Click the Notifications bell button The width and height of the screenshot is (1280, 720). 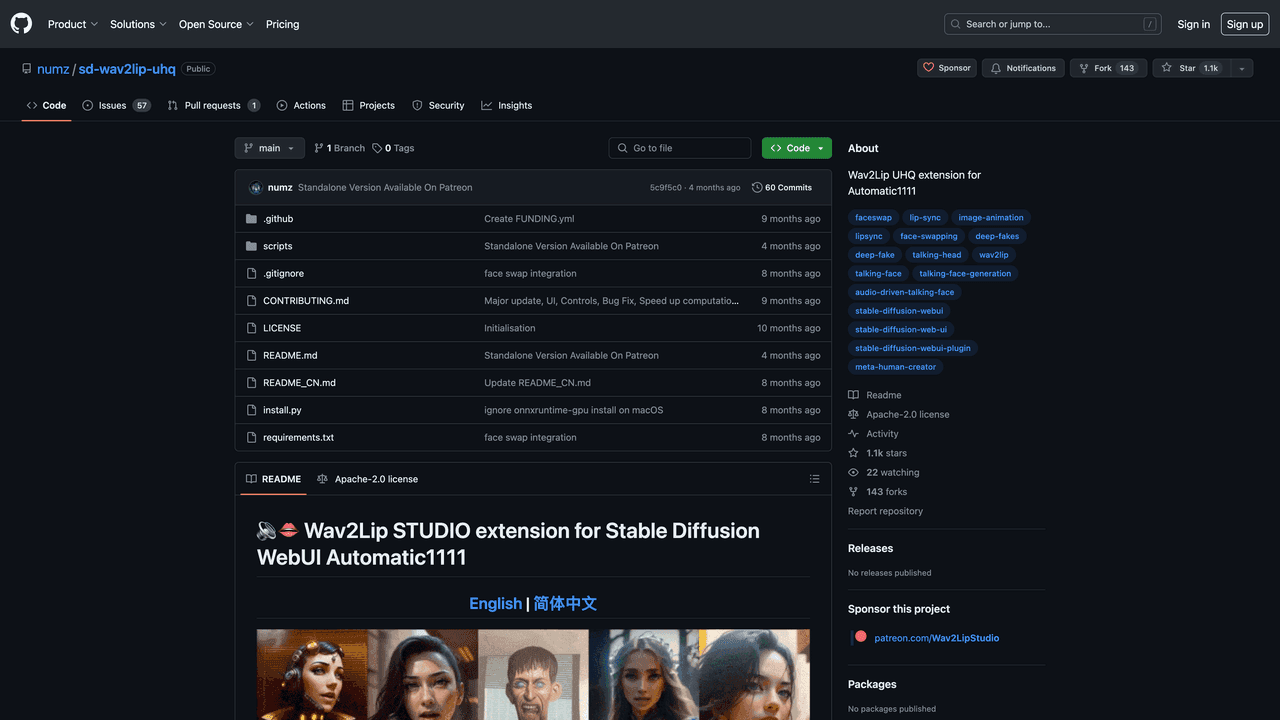(1023, 68)
